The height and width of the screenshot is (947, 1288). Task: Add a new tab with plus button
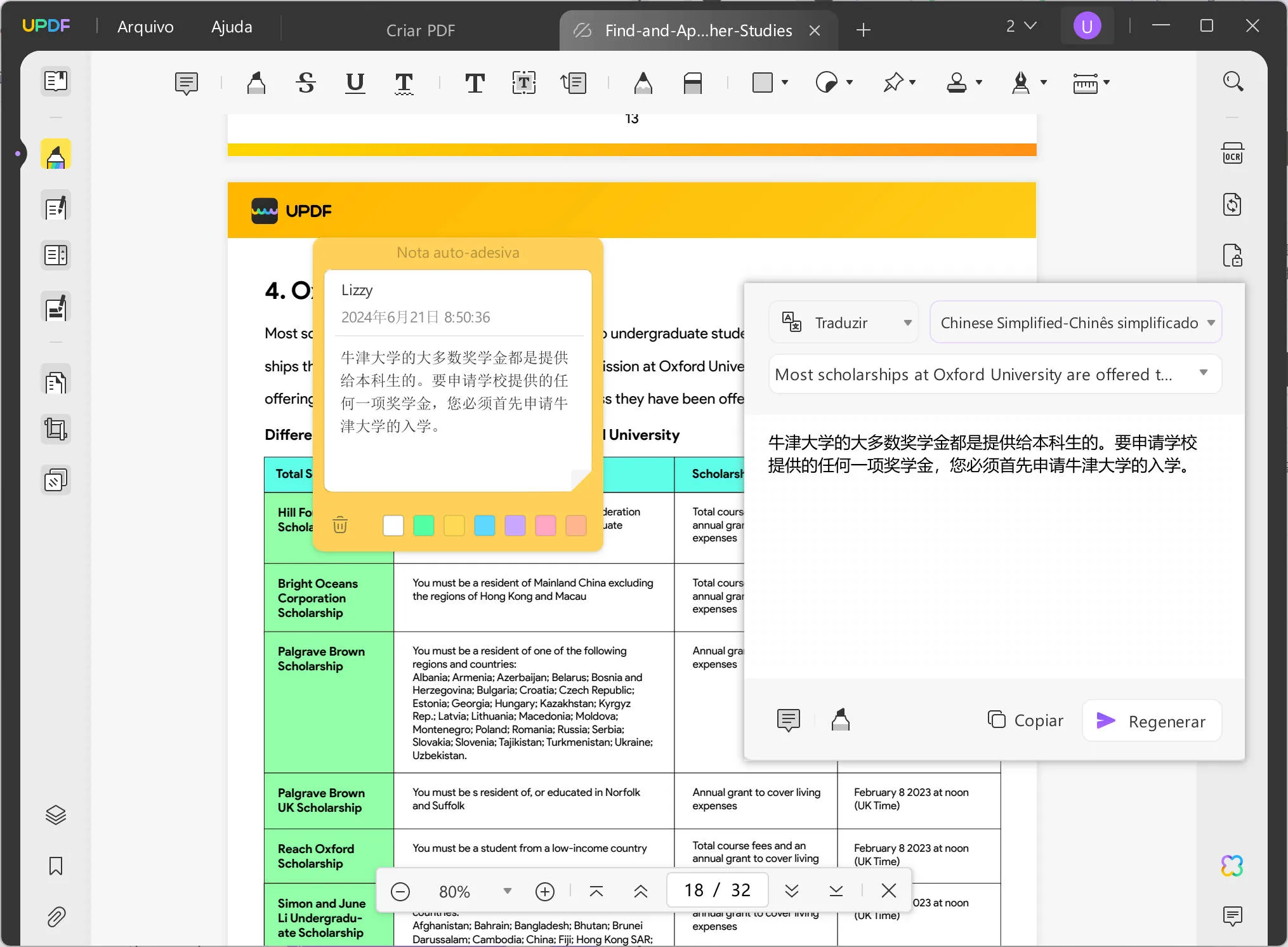pyautogui.click(x=863, y=30)
